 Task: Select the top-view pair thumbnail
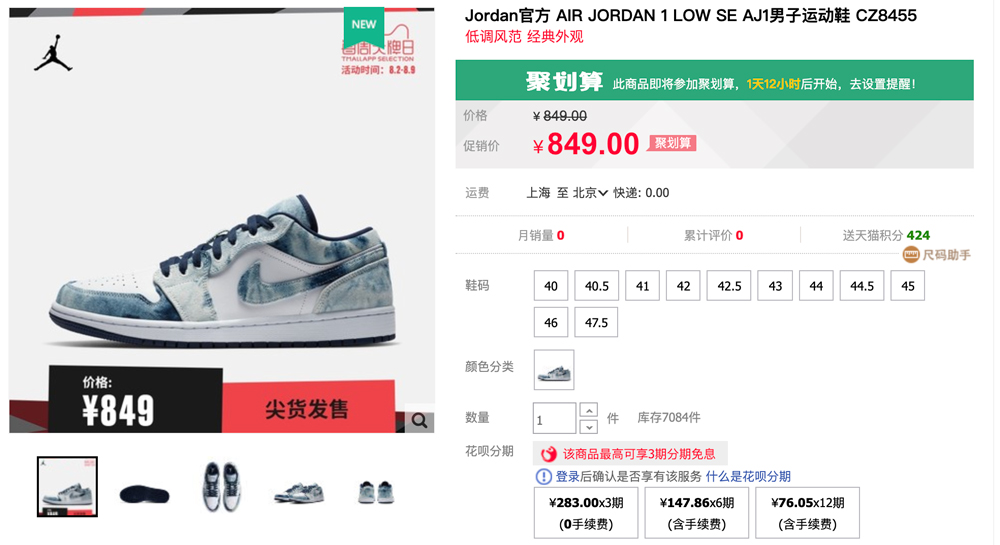[x=221, y=487]
